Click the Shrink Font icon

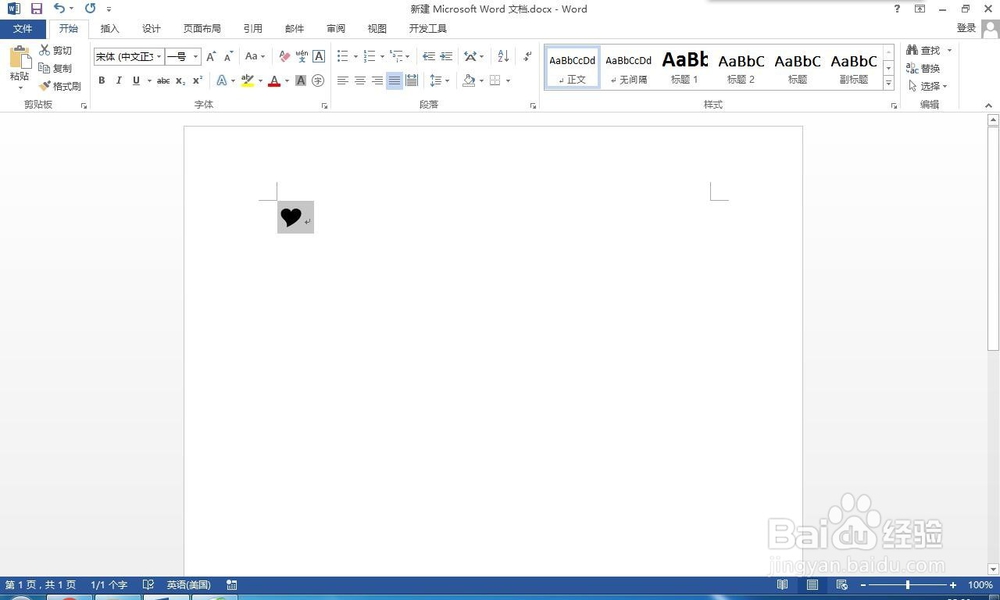tap(228, 57)
